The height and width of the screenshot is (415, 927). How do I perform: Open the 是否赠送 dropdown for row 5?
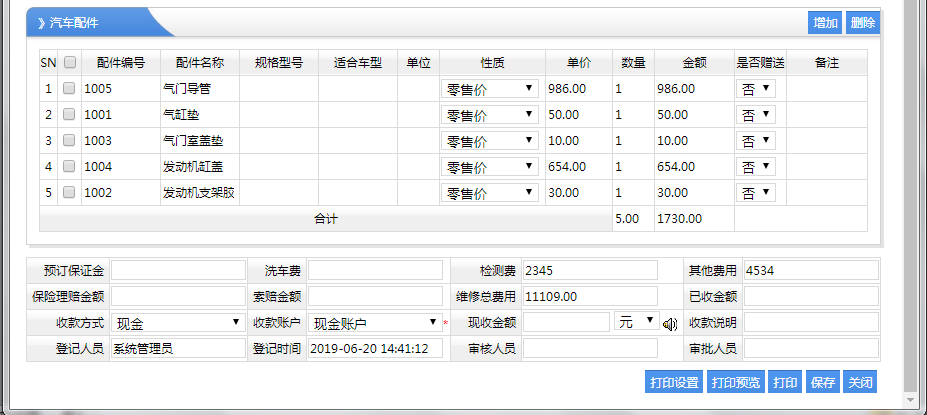point(756,193)
